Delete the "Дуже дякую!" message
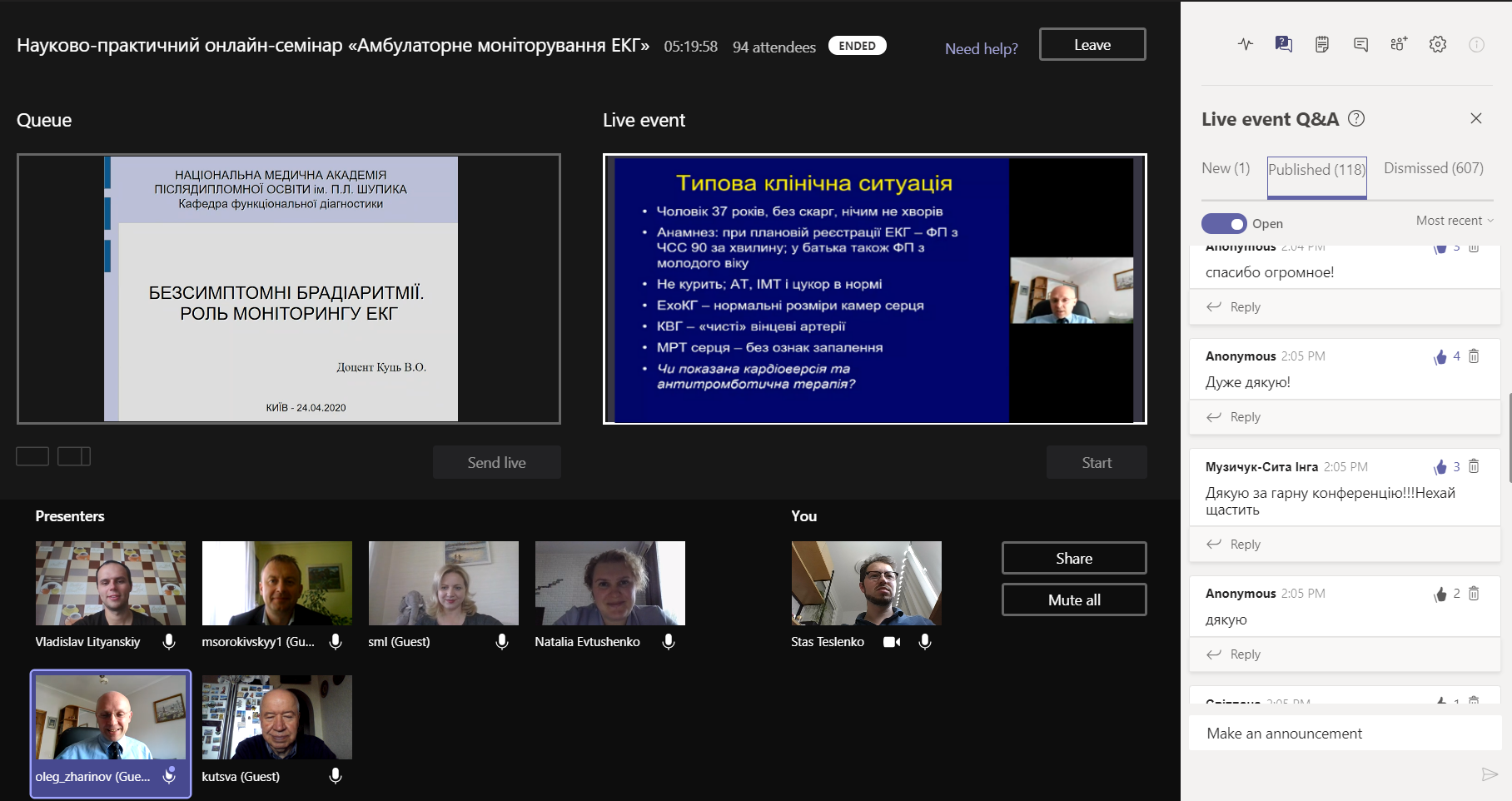Screen dimensions: 1512x801 pos(1474,356)
